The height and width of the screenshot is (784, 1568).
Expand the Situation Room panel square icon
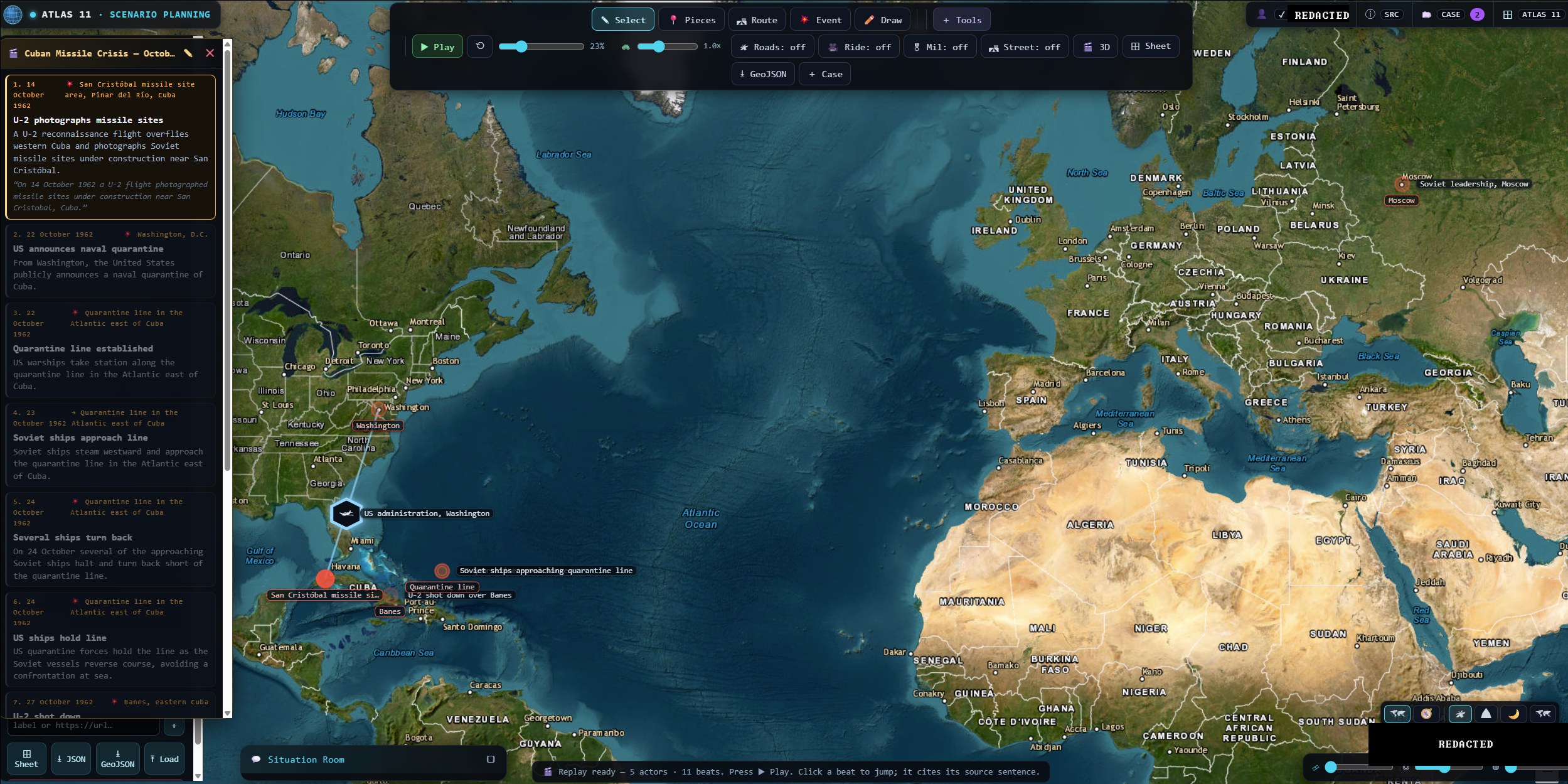click(491, 759)
